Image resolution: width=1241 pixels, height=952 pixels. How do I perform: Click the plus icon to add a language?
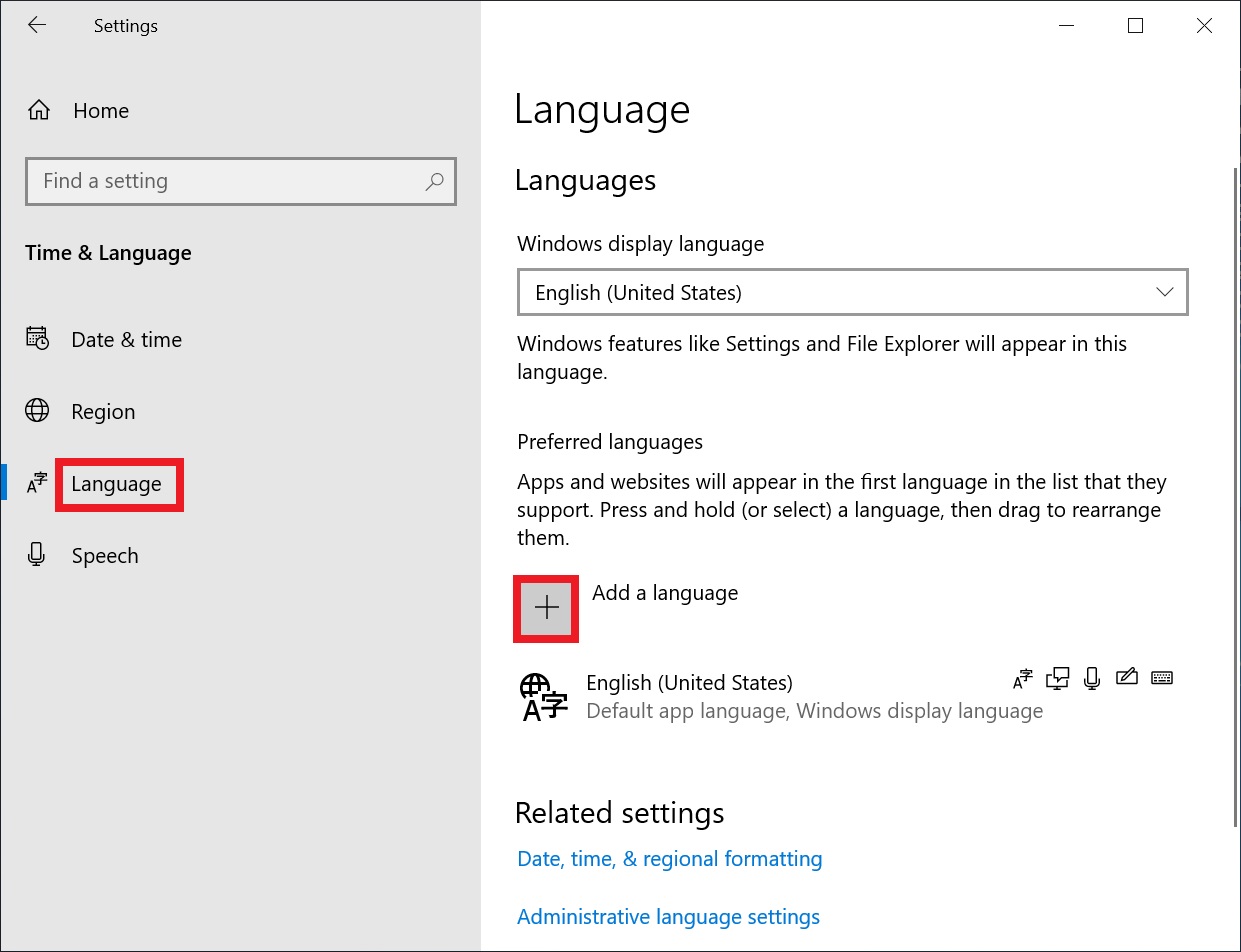tap(546, 608)
